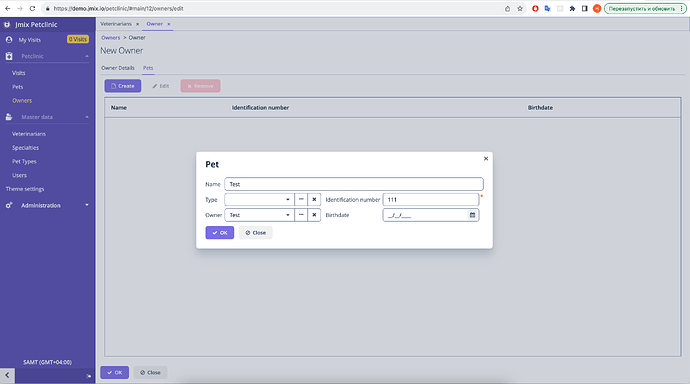Open Veterinarians in the sidebar
690x384 pixels.
(29, 134)
